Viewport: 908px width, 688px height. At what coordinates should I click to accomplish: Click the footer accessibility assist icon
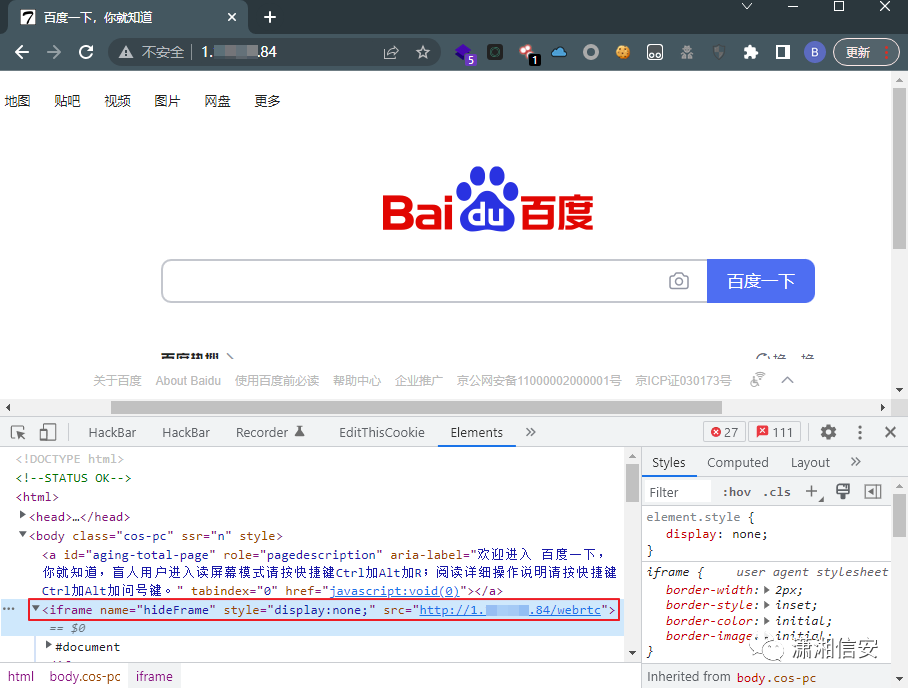coord(757,380)
